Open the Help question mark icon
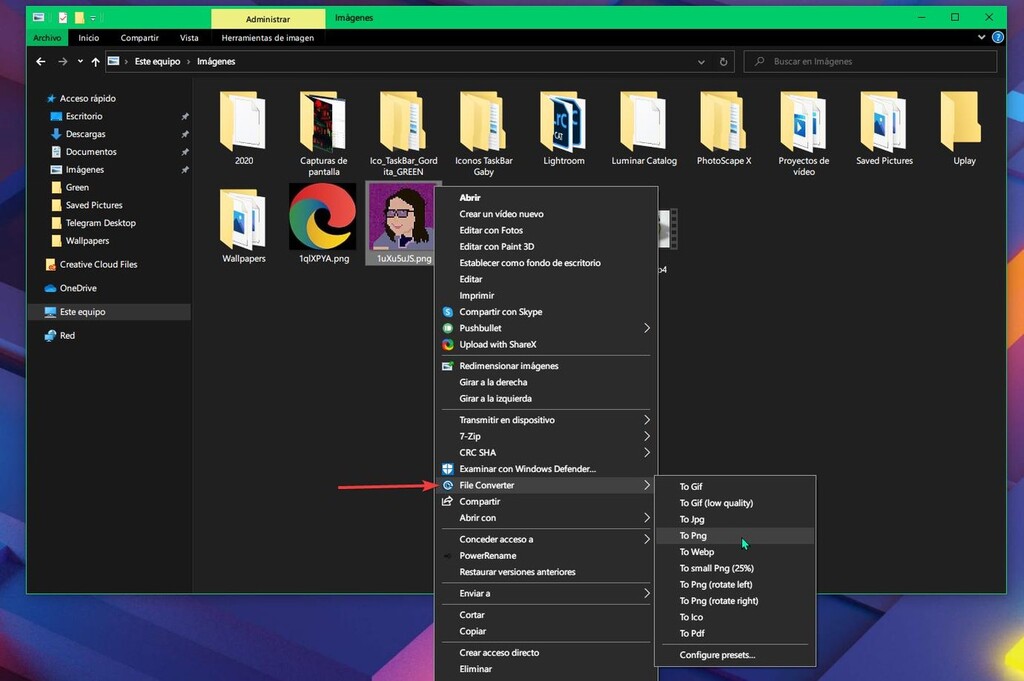This screenshot has height=681, width=1024. [997, 38]
